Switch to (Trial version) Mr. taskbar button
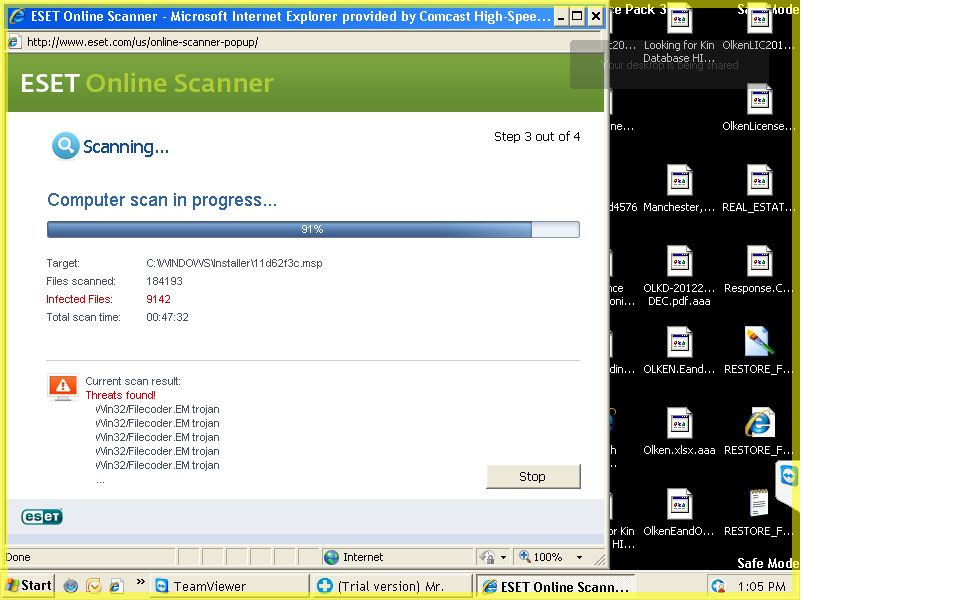Screen dimensions: 960x600 click(x=392, y=586)
